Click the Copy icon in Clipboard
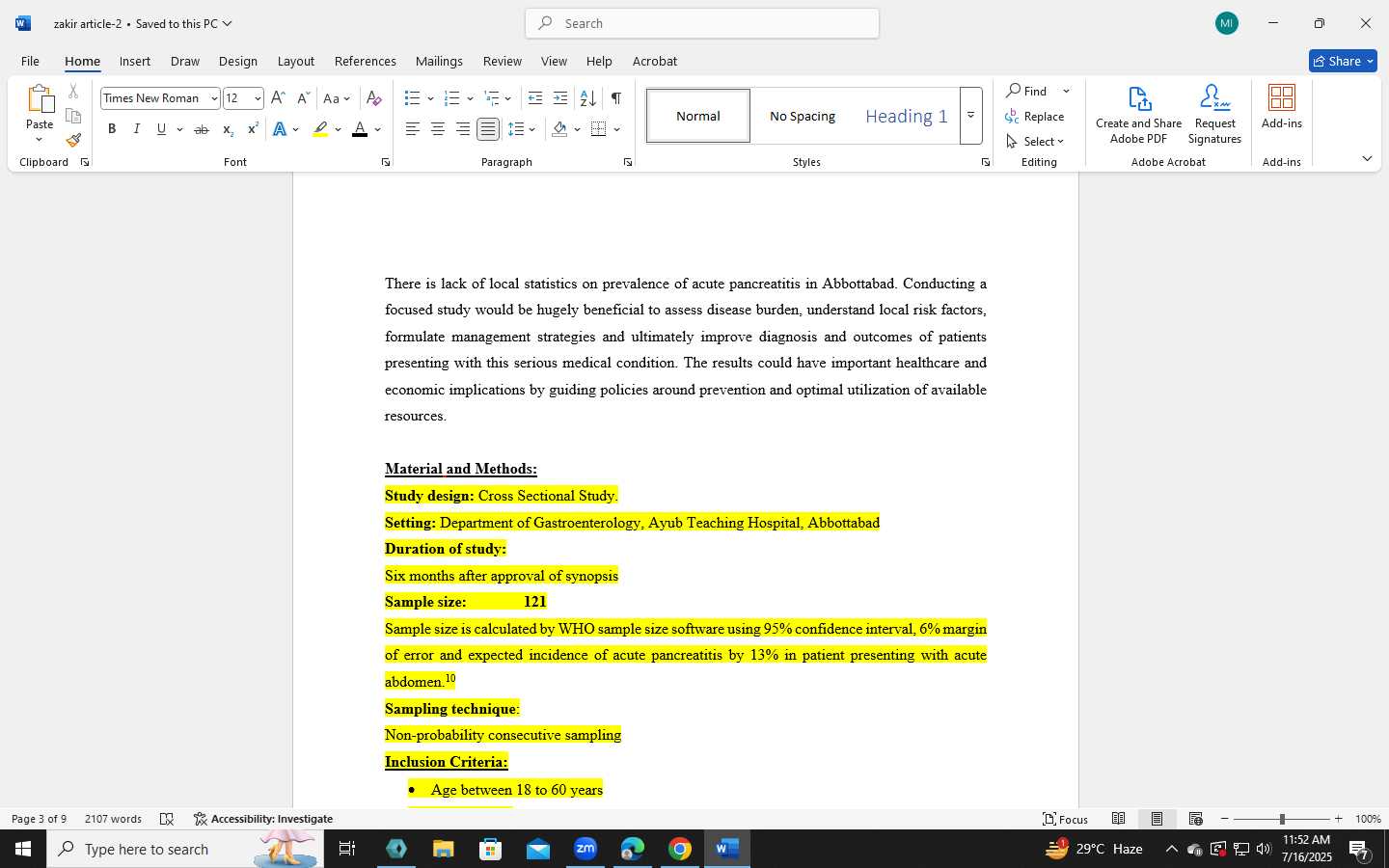1389x868 pixels. click(x=73, y=116)
